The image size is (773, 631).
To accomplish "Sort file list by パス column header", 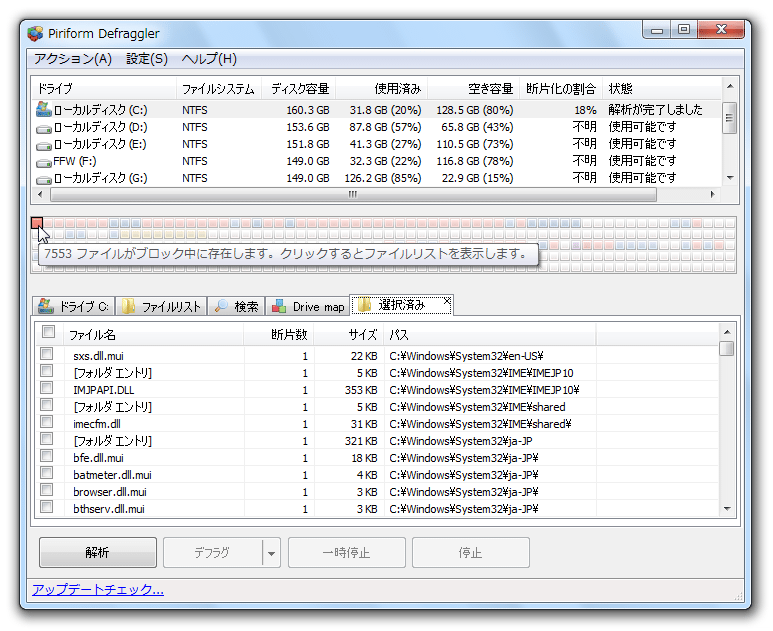I will point(490,335).
